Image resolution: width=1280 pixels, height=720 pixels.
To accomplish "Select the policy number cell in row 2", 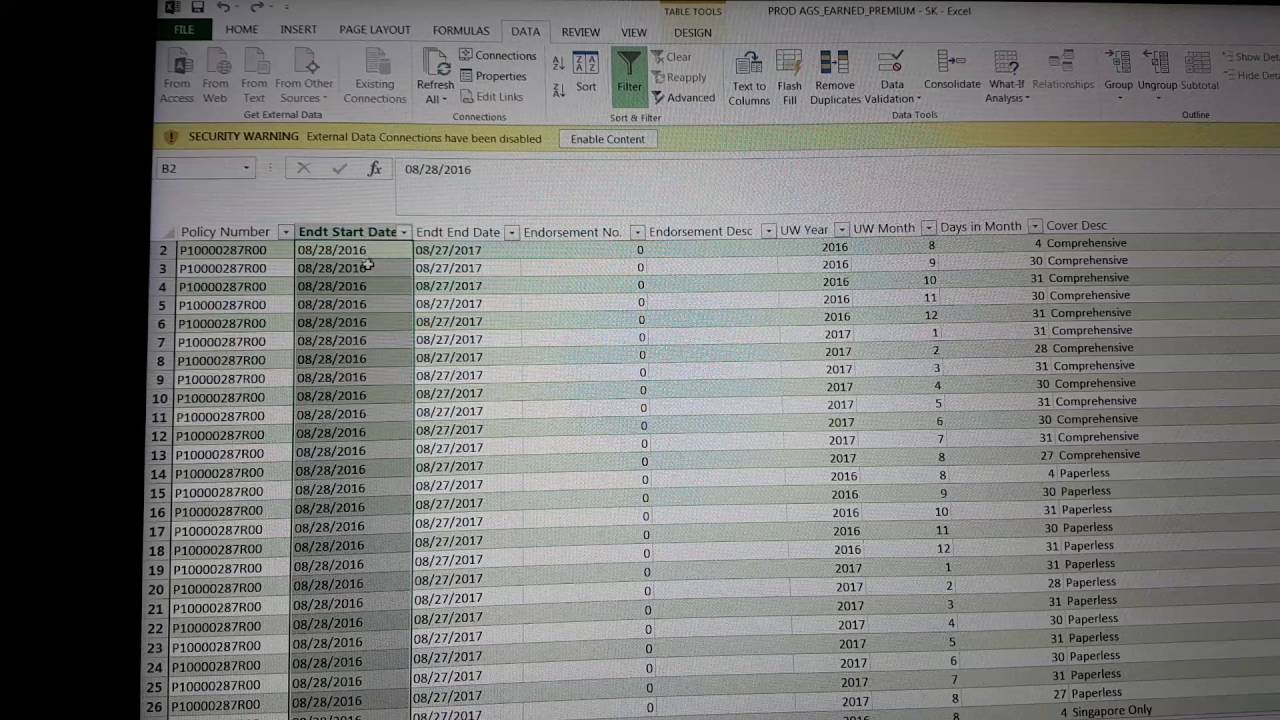I will (x=234, y=250).
